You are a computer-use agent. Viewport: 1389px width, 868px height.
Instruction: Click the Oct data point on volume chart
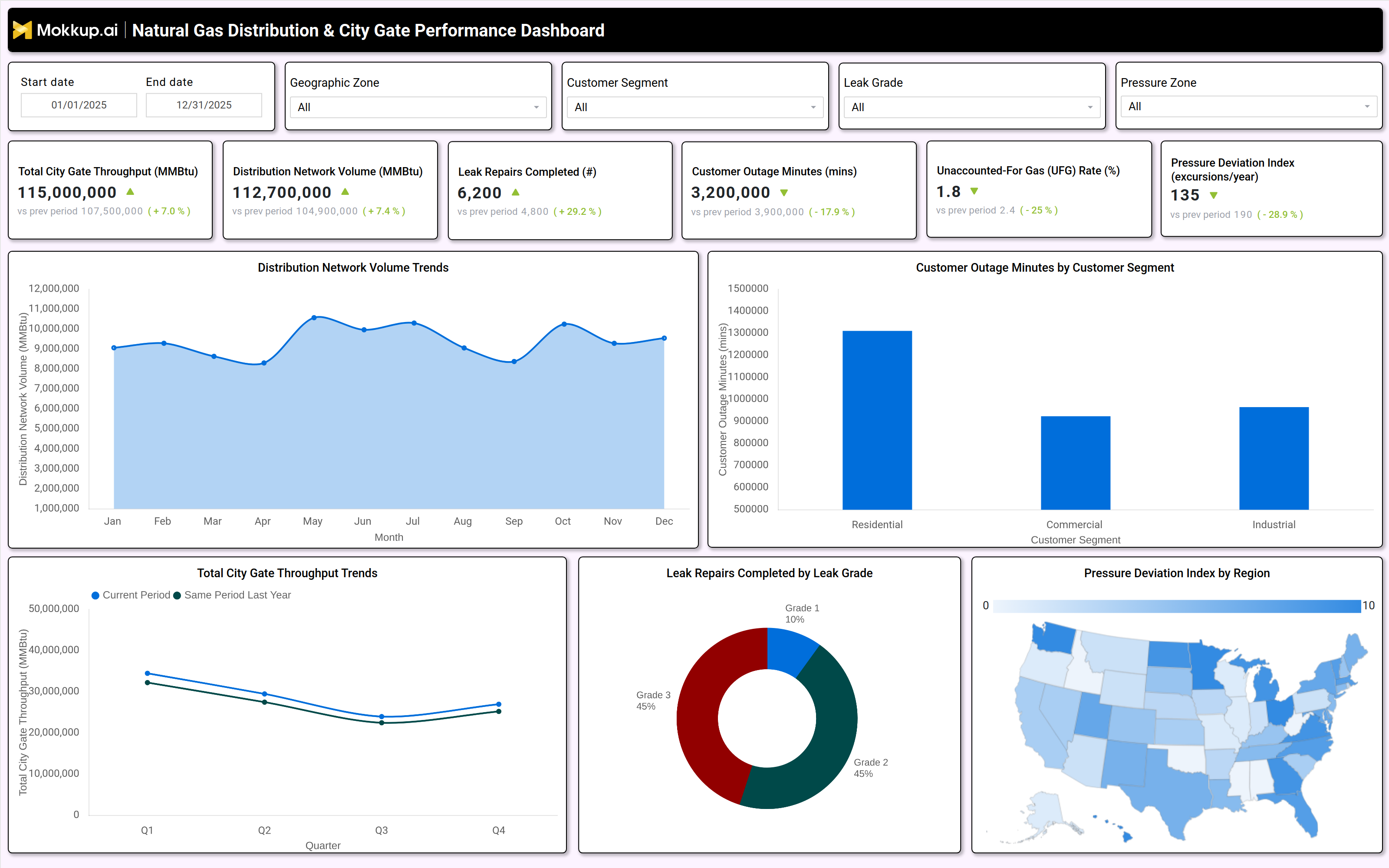564,324
